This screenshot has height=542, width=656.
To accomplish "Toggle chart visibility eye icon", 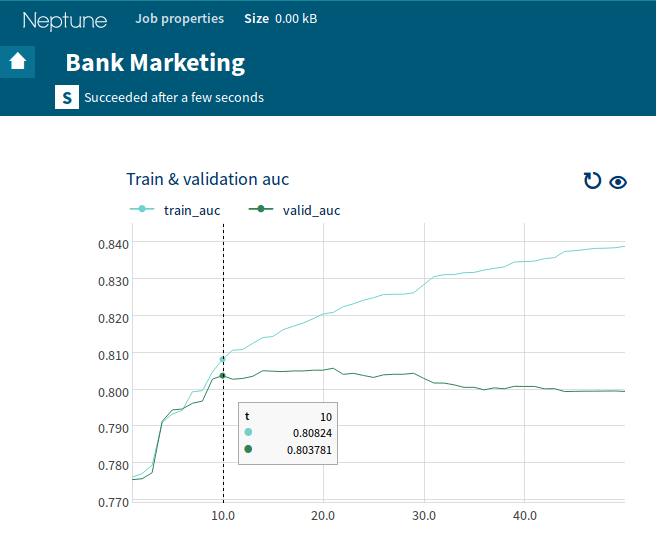I will point(618,181).
